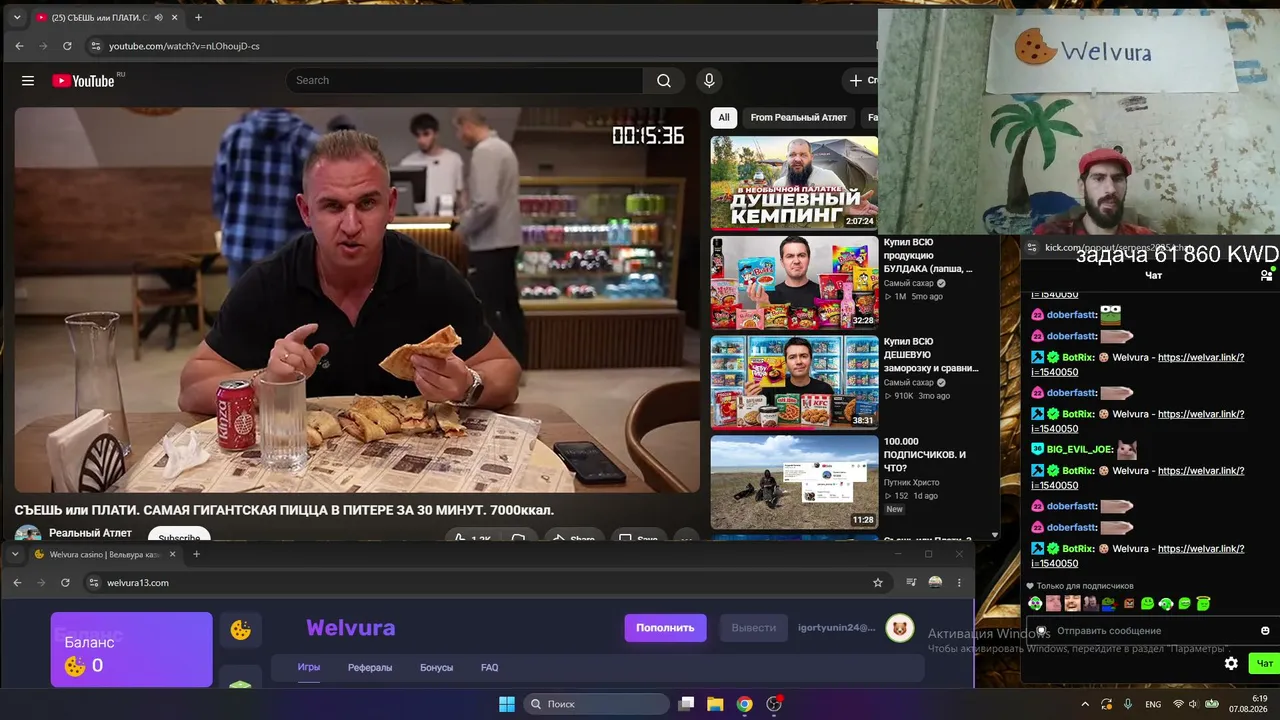Screen dimensions: 1280x720
Task: Open the media control icon in Welvura browser toolbar
Action: [911, 583]
